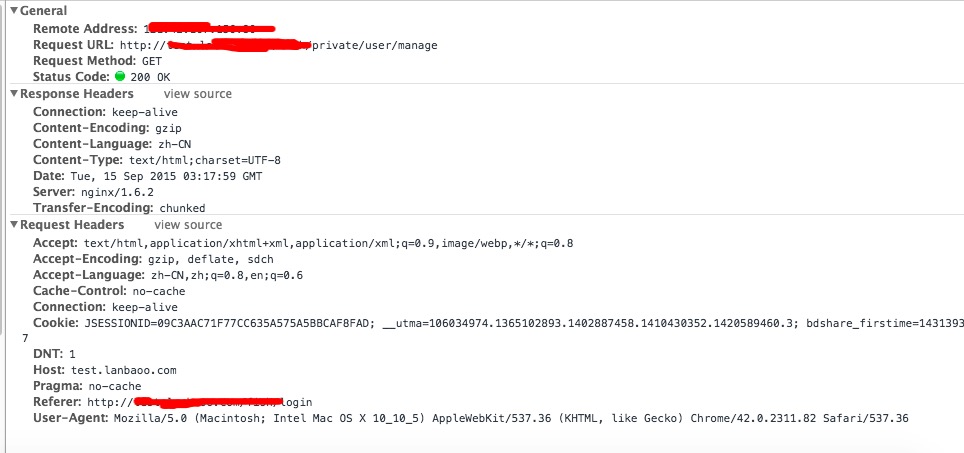Image resolution: width=964 pixels, height=453 pixels.
Task: Select the Request URL value
Action: pos(279,45)
